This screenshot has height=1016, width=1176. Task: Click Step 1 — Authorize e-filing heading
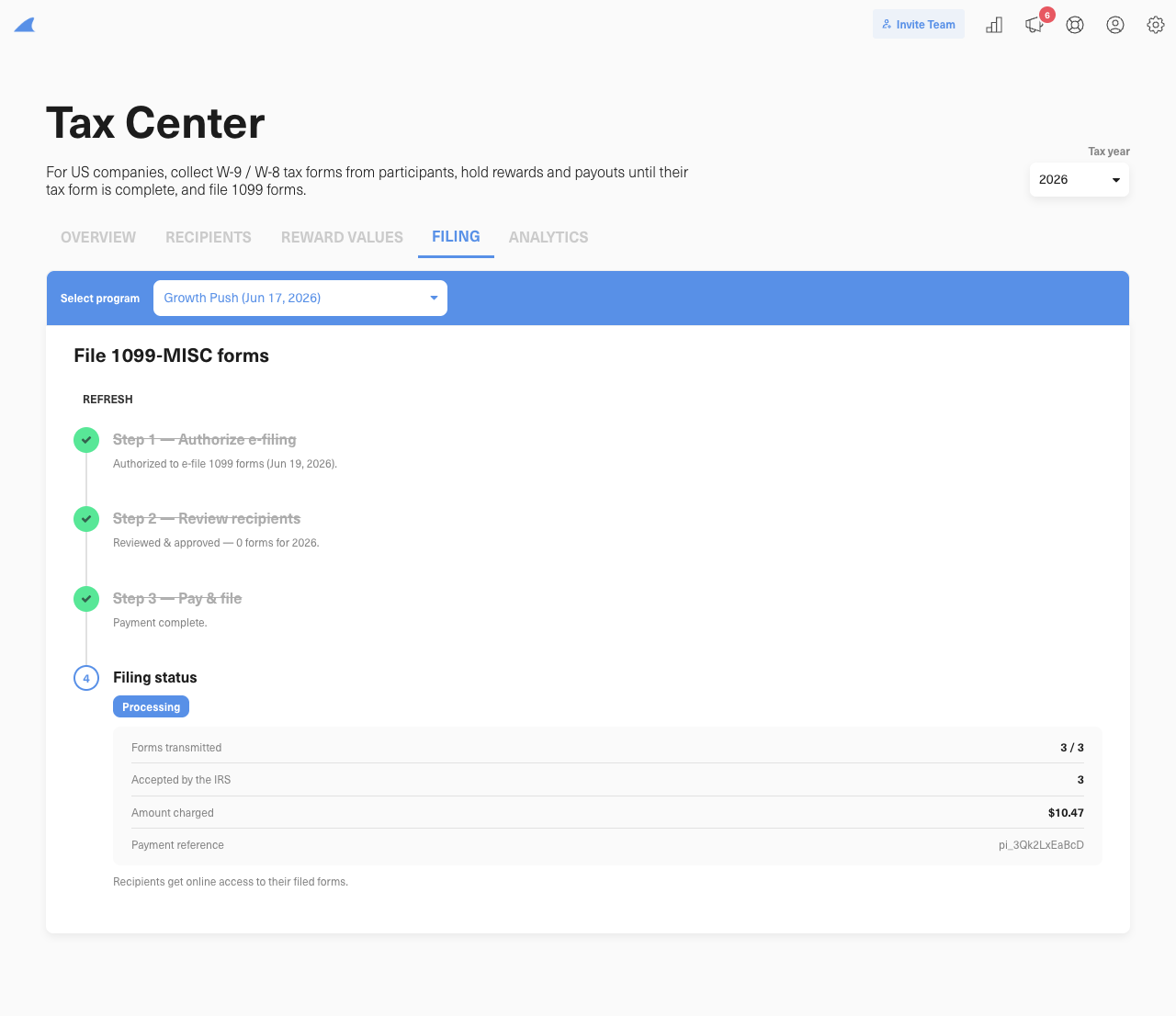205,440
